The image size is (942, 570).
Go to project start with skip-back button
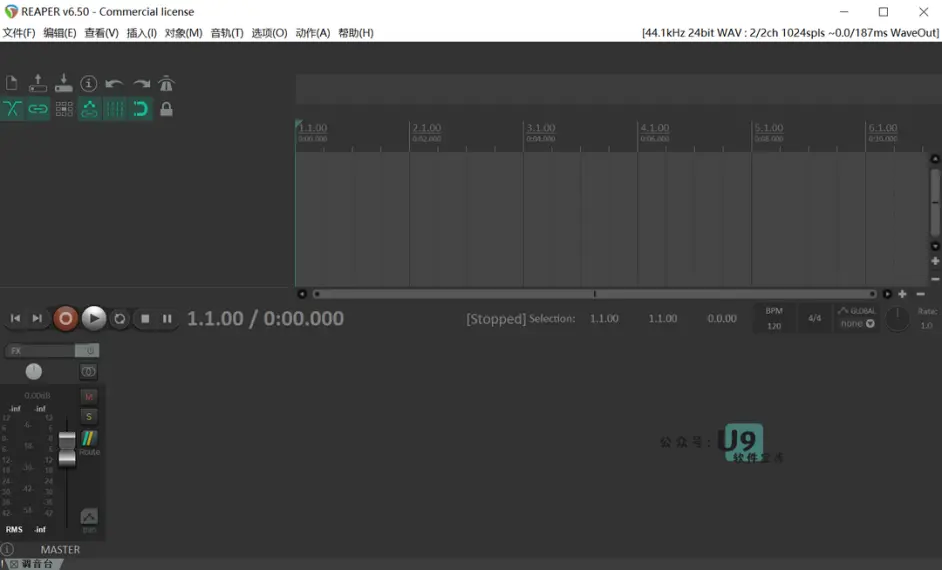16,318
